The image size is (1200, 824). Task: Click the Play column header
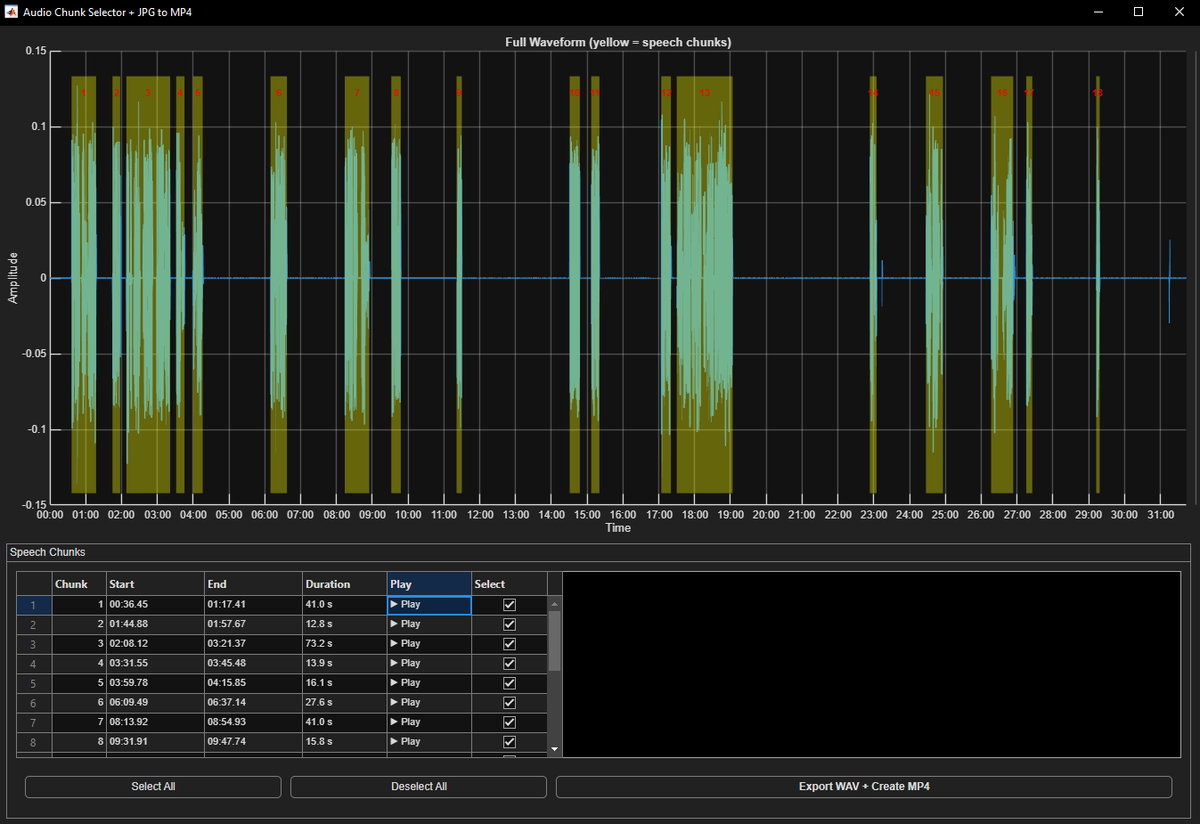coord(429,584)
